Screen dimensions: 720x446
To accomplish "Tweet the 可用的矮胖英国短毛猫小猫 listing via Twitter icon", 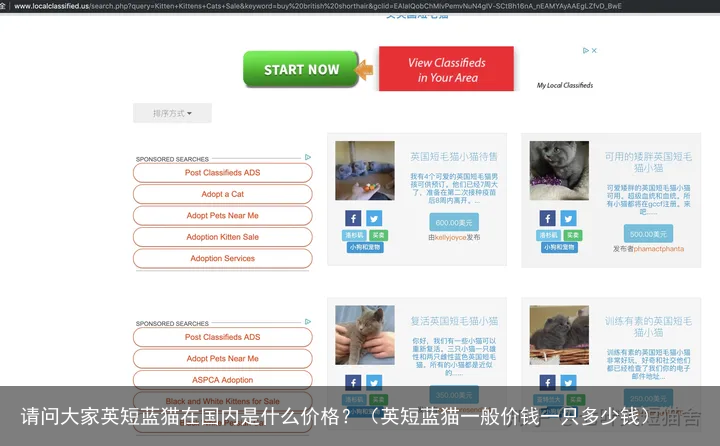I will [x=568, y=218].
